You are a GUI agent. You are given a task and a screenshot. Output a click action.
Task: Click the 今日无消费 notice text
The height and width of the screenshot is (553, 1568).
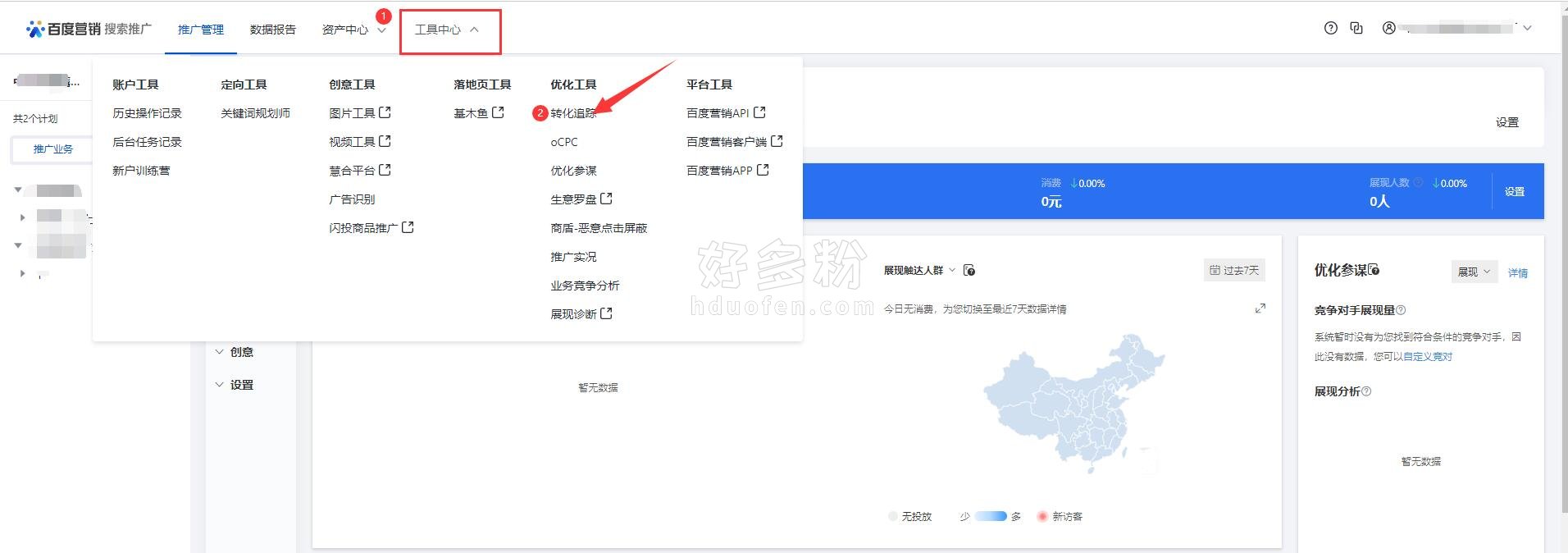coord(975,309)
